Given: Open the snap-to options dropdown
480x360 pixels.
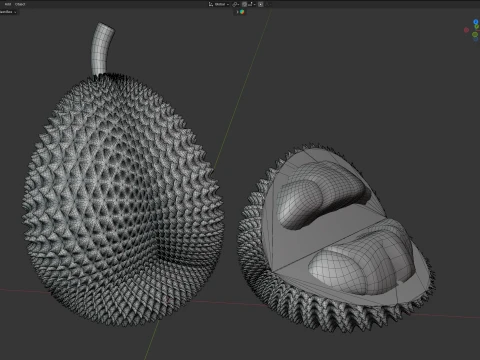Looking at the screenshot, I should pyautogui.click(x=252, y=4).
